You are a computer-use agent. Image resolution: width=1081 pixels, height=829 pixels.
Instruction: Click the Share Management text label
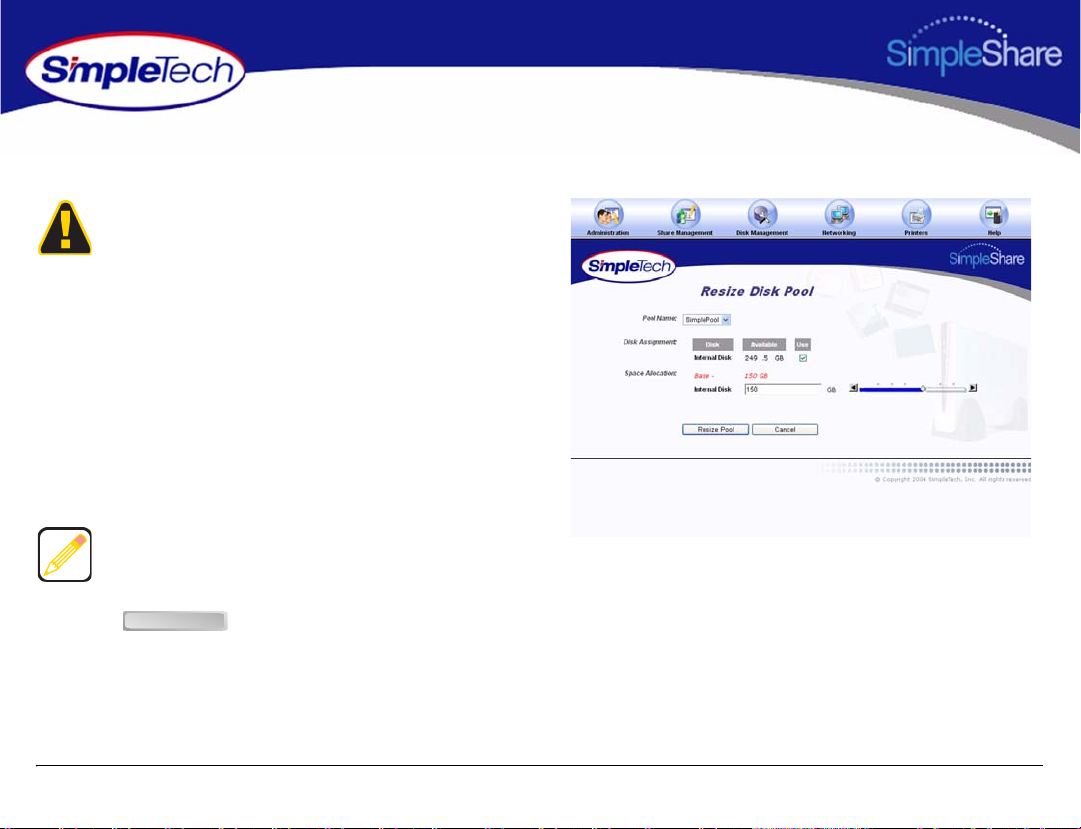[685, 233]
